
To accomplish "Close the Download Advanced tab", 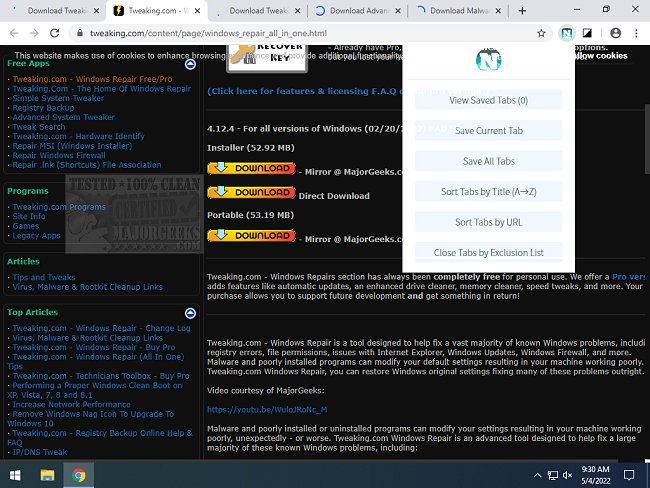I will click(x=398, y=11).
